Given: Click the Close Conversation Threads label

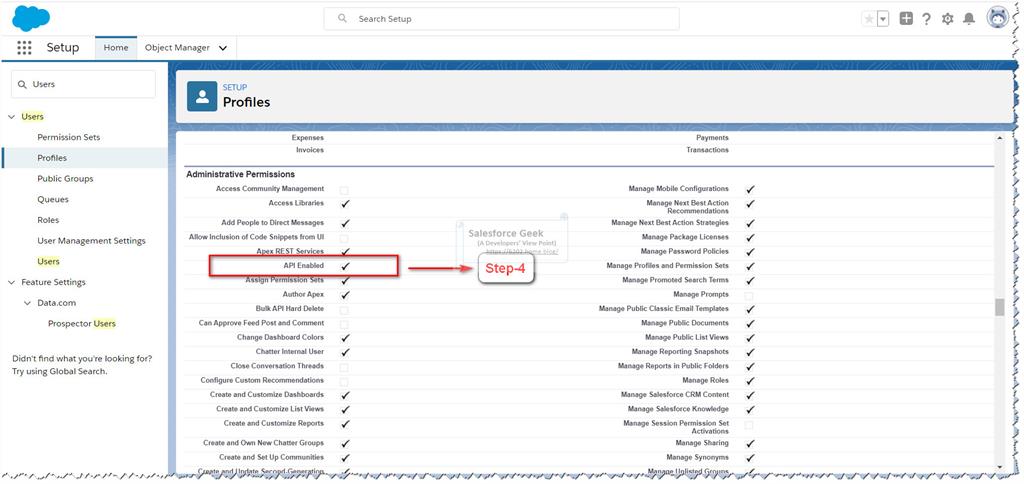Looking at the screenshot, I should click(x=277, y=366).
